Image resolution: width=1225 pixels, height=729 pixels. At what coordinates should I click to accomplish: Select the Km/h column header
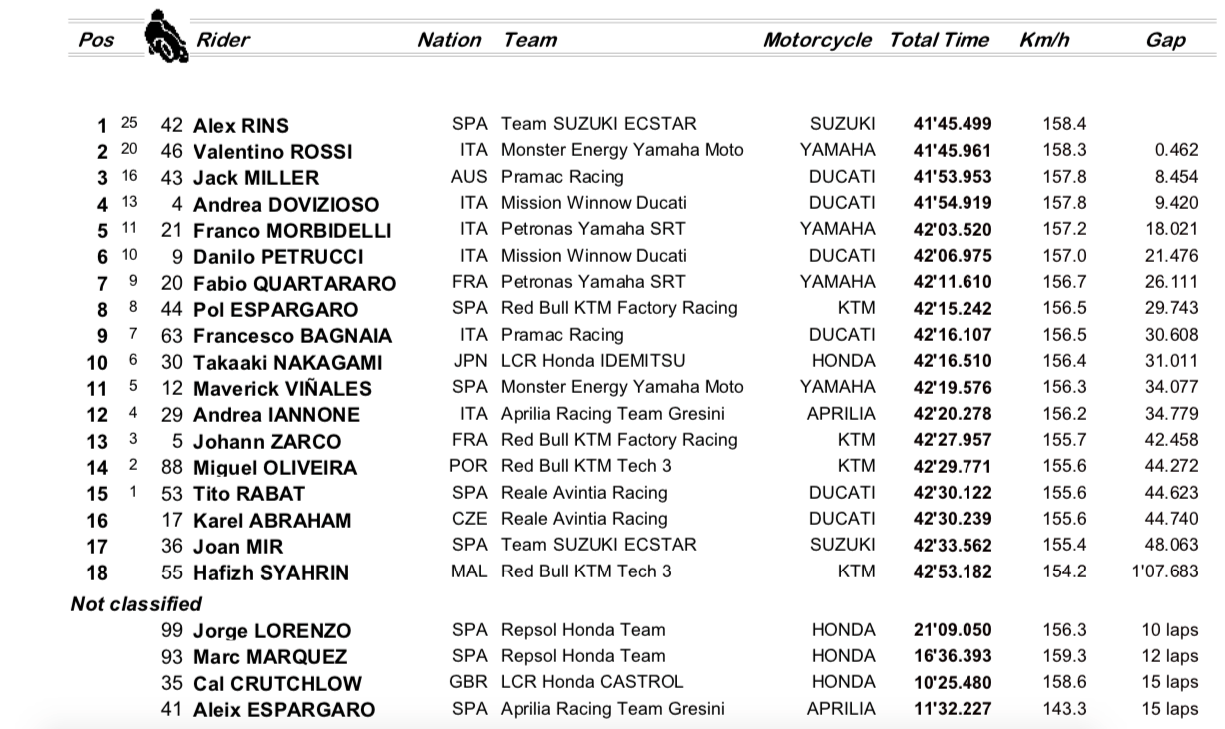[1044, 40]
